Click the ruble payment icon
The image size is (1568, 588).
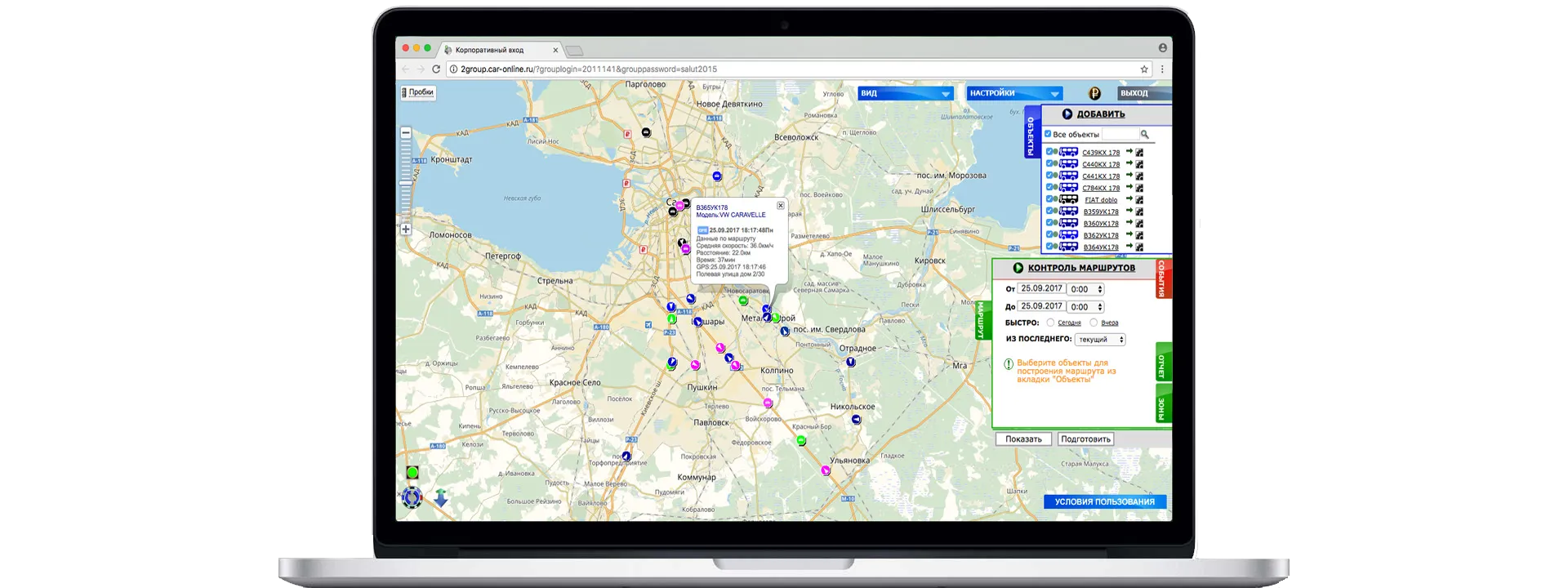tap(1094, 93)
